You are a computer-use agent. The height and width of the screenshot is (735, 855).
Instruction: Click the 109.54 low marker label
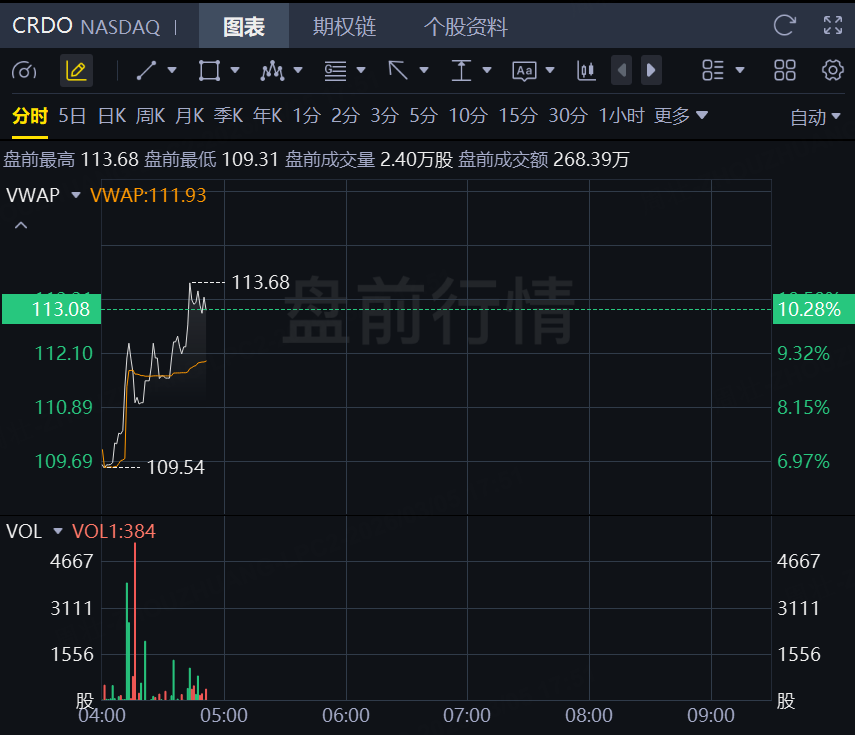[x=176, y=467]
